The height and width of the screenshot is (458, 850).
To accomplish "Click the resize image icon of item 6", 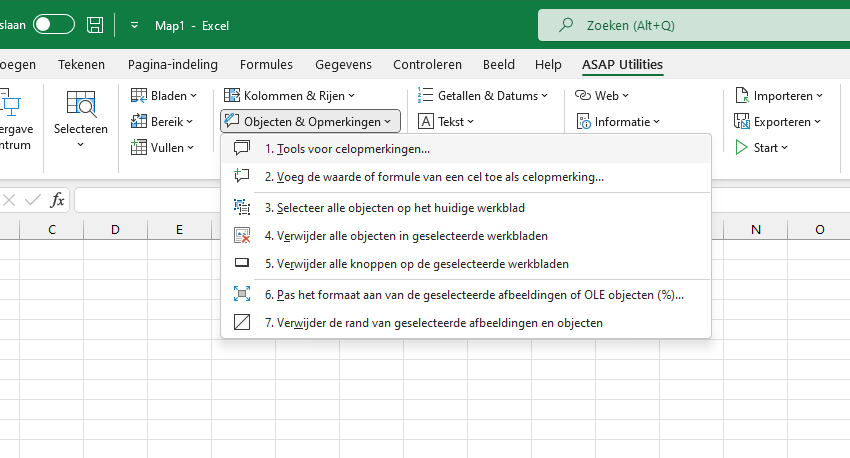I will tap(242, 294).
